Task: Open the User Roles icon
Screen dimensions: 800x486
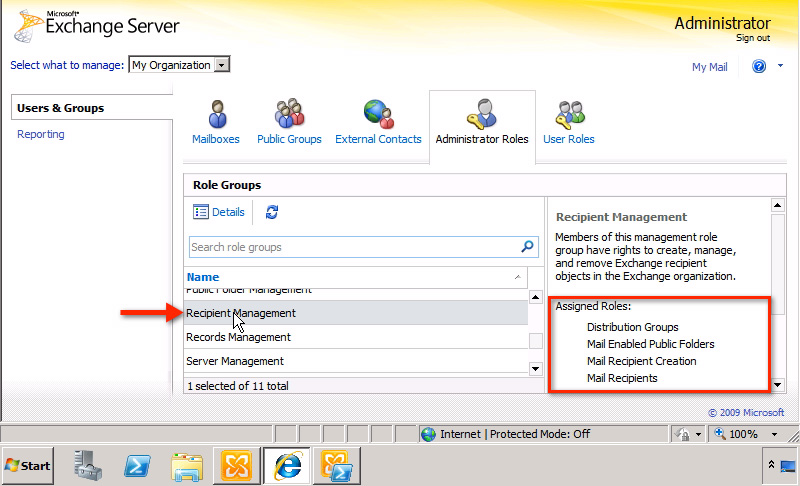Action: tap(570, 115)
